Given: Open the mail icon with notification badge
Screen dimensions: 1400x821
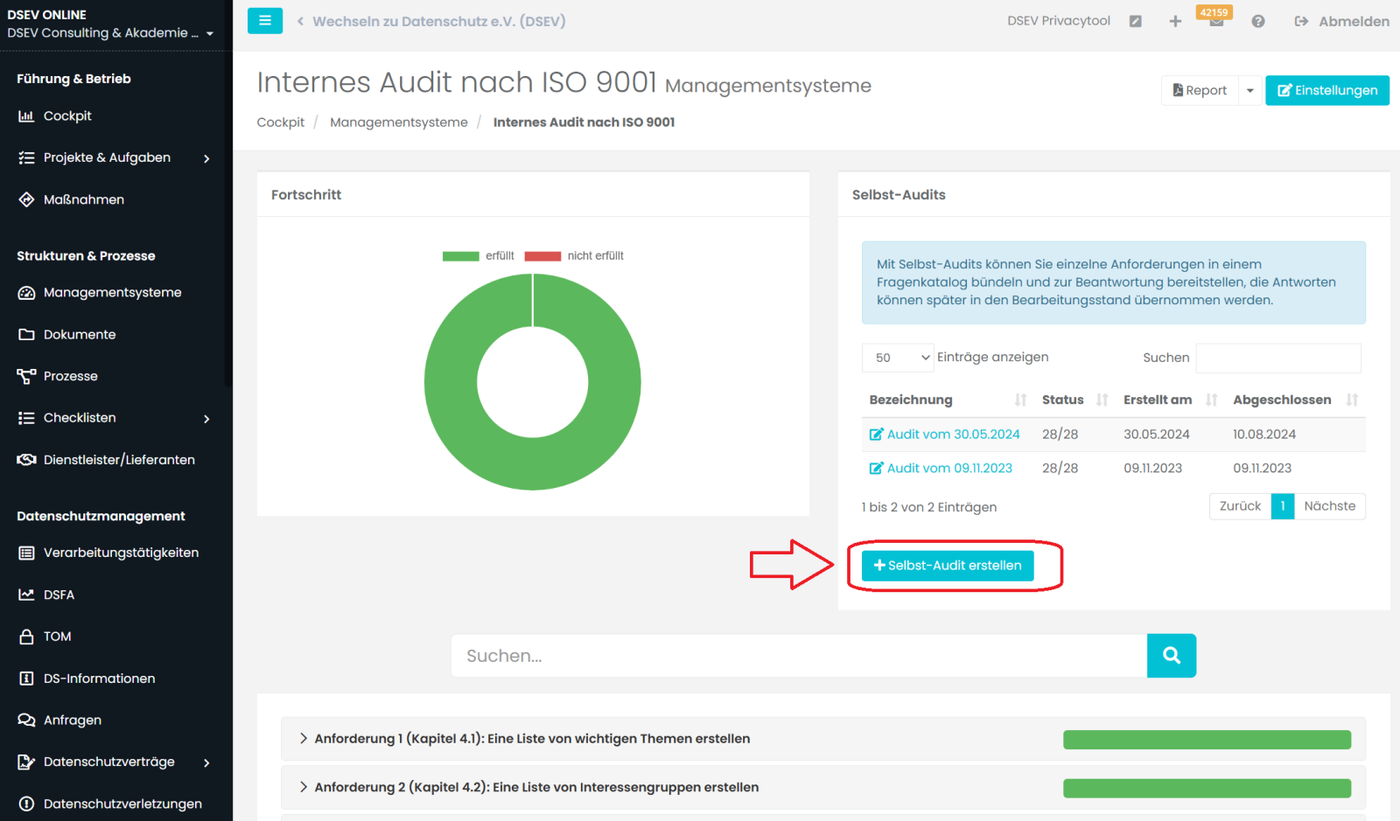Looking at the screenshot, I should [1216, 22].
